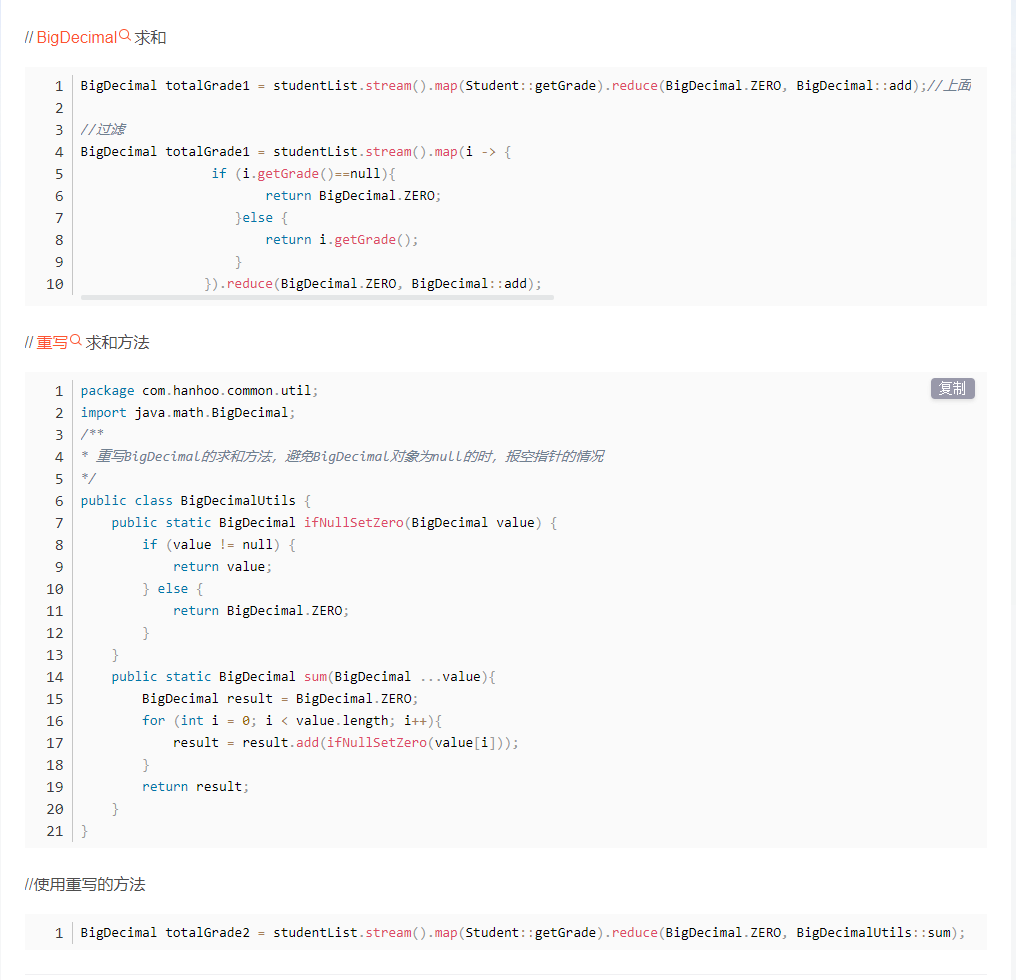Image resolution: width=1016 pixels, height=980 pixels.
Task: Click the BigDecimalUtils::sum reference in the last line
Action: pos(872,932)
